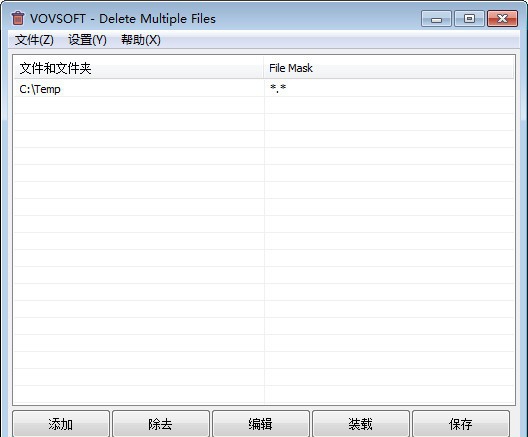Screen dimensions: 528x437
Task: Click the 添加 button
Action: (61, 424)
